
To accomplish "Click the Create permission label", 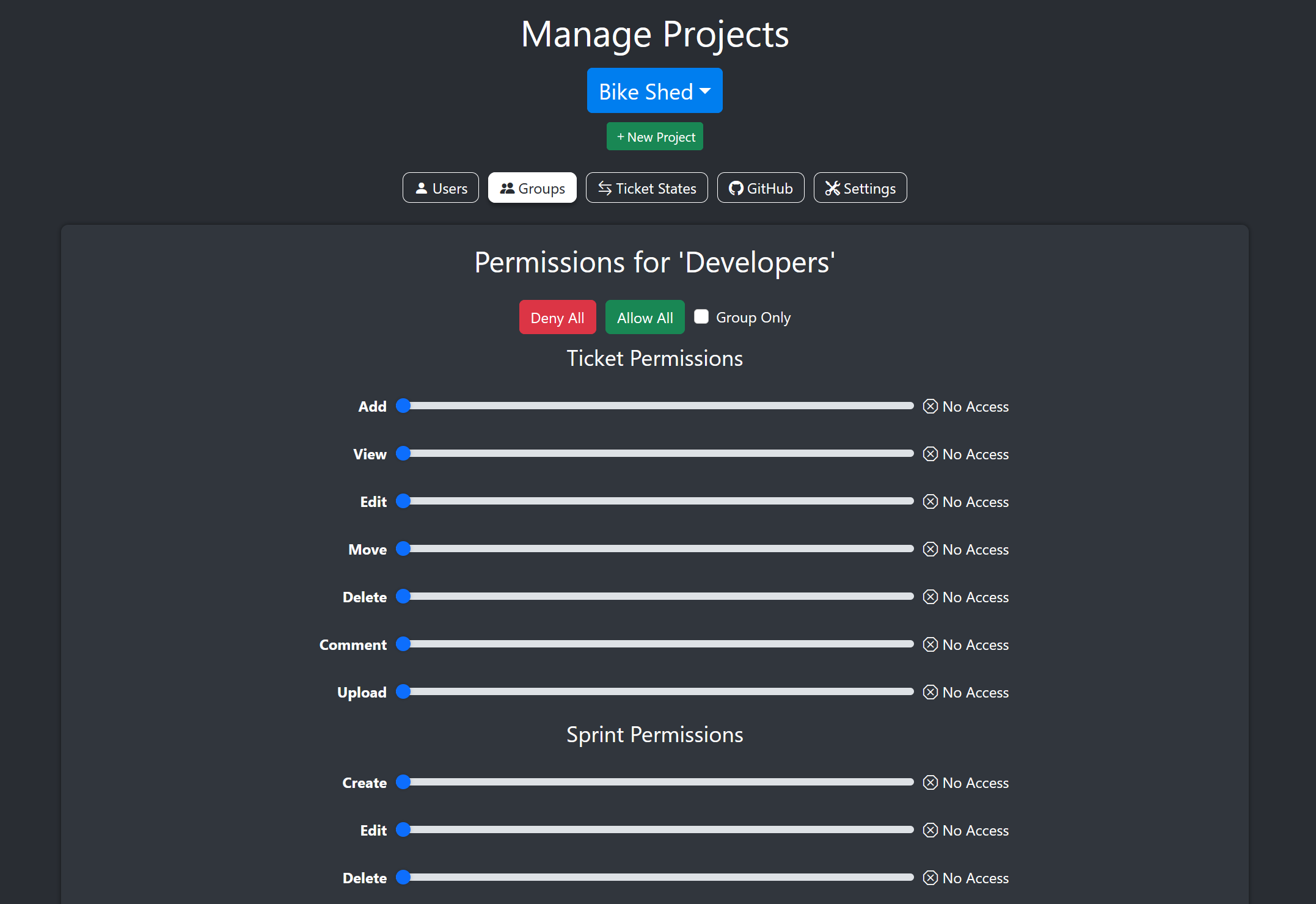I will [365, 783].
